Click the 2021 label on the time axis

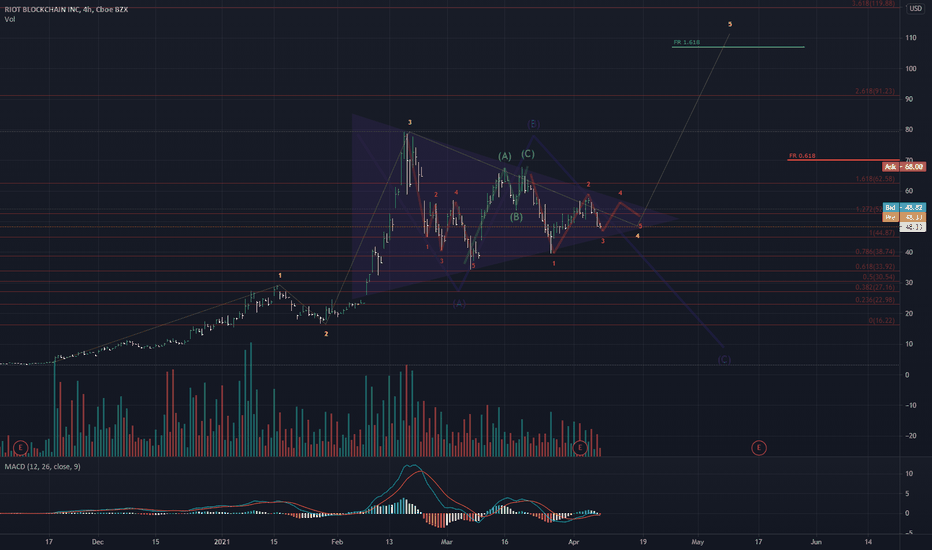(x=222, y=542)
